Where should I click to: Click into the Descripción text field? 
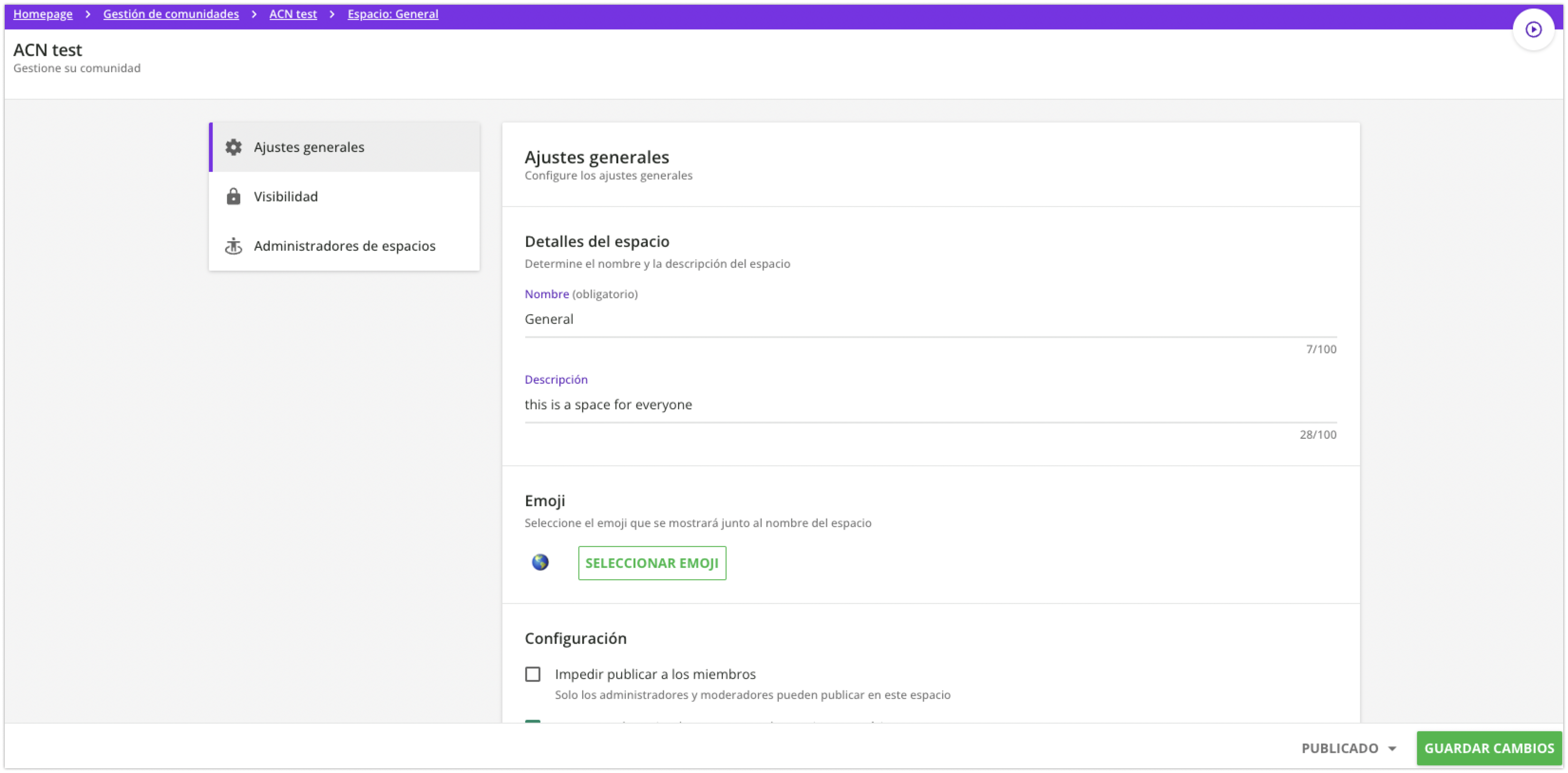tap(930, 405)
